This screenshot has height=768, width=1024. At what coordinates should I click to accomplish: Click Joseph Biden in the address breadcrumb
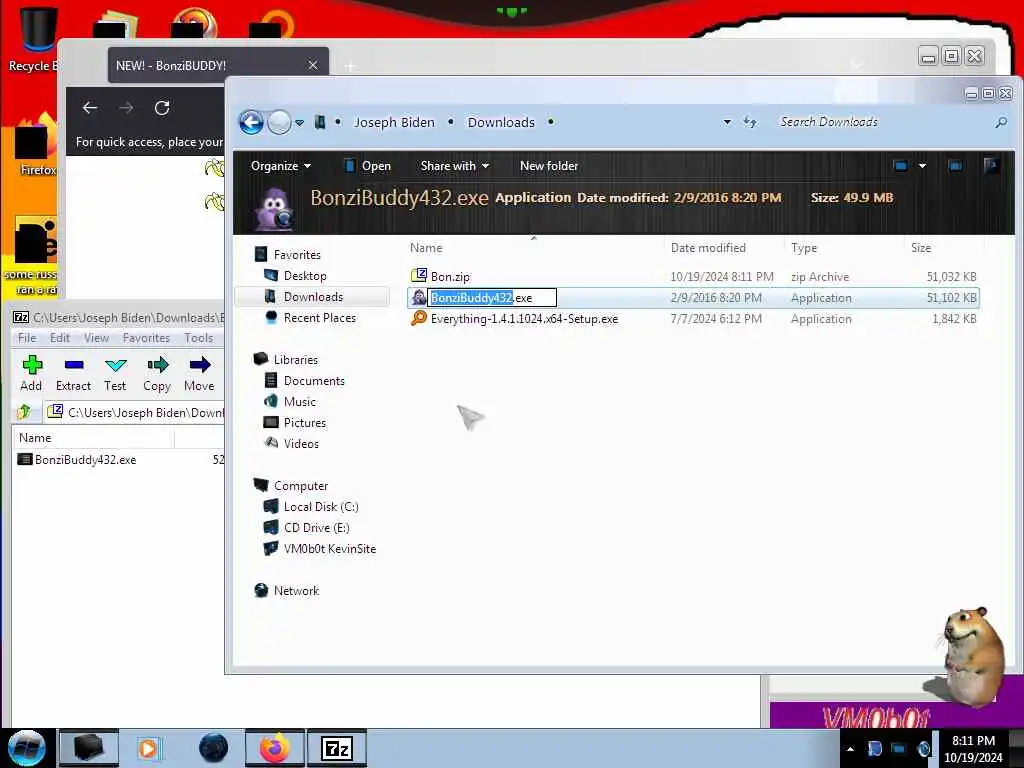tap(394, 122)
